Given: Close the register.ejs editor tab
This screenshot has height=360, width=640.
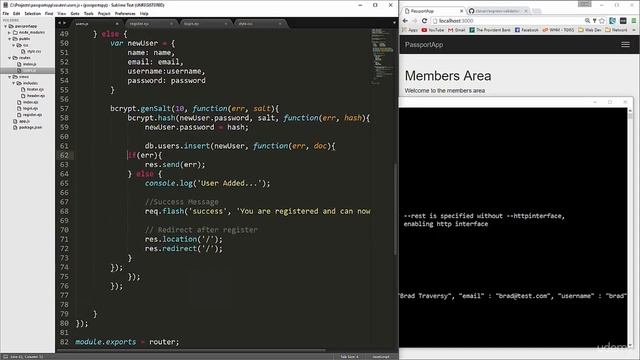Looking at the screenshot, I should point(171,24).
